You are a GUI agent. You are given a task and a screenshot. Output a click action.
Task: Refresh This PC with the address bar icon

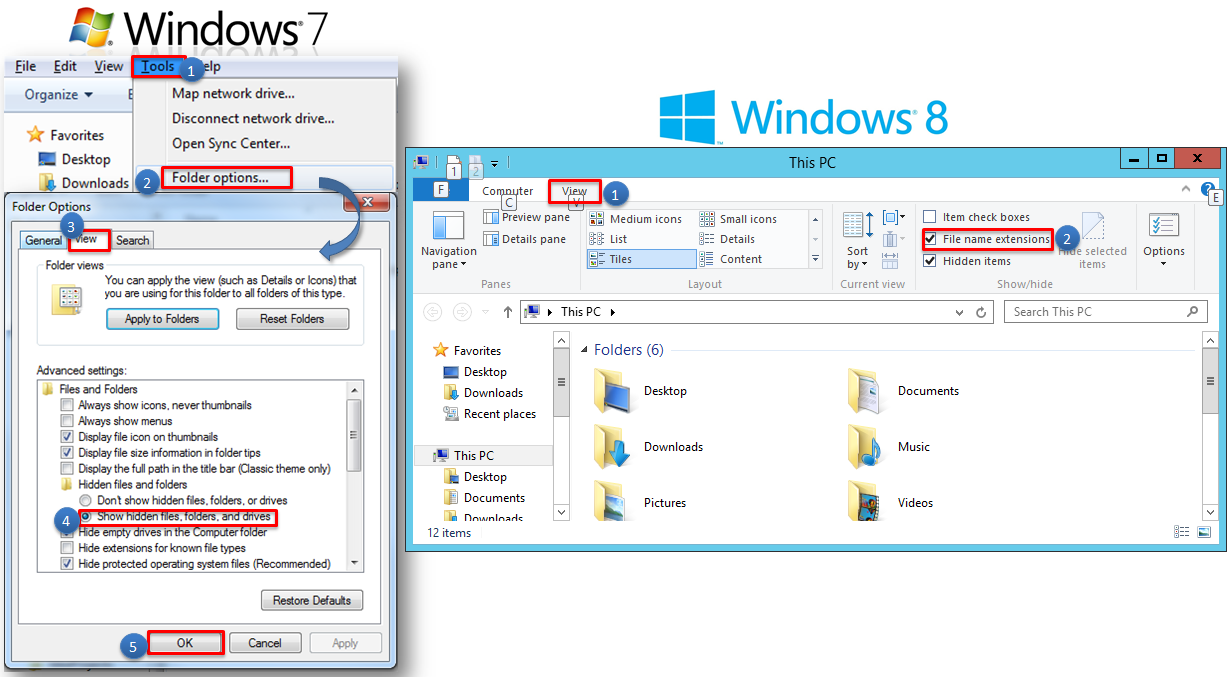[981, 311]
